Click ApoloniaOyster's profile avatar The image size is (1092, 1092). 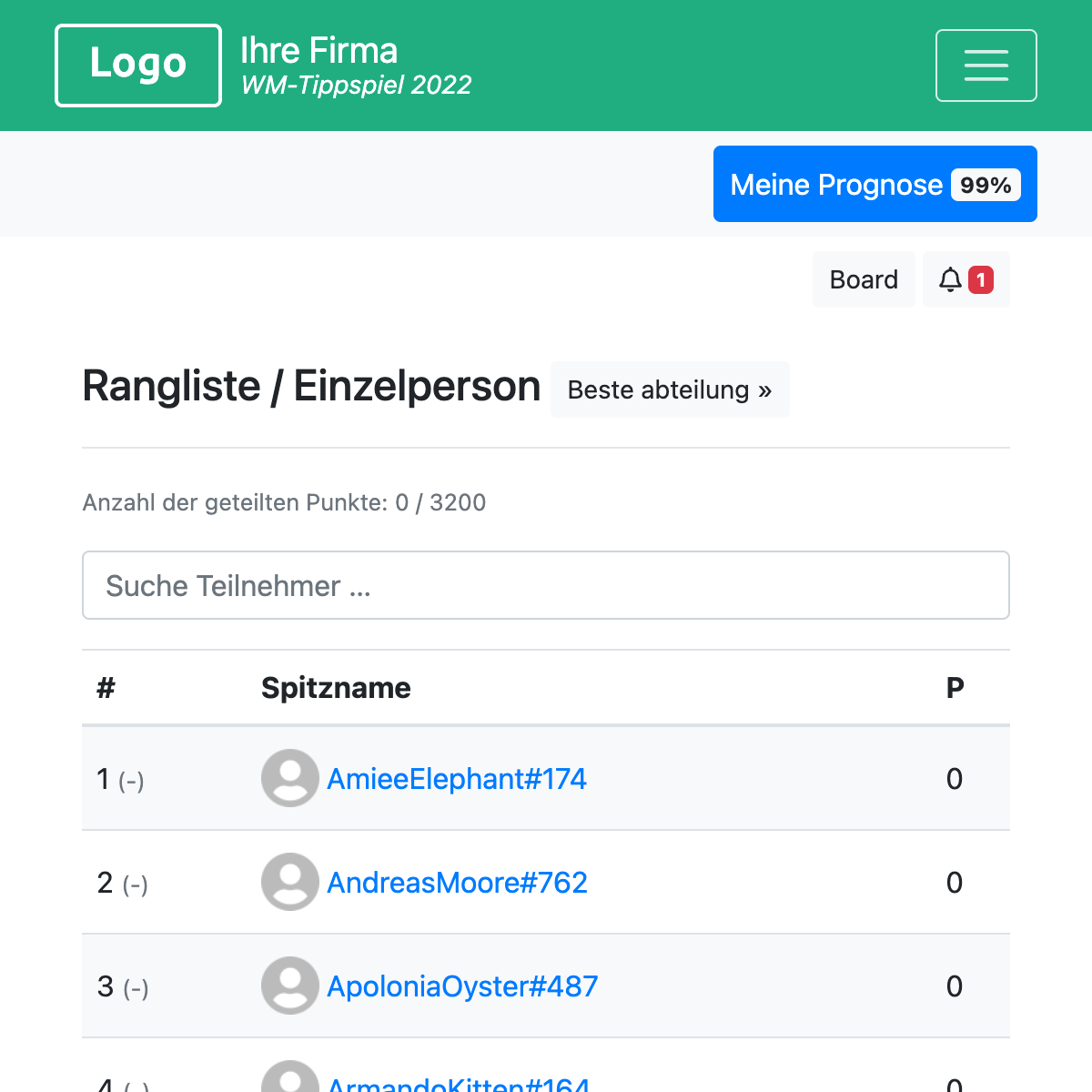[289, 986]
